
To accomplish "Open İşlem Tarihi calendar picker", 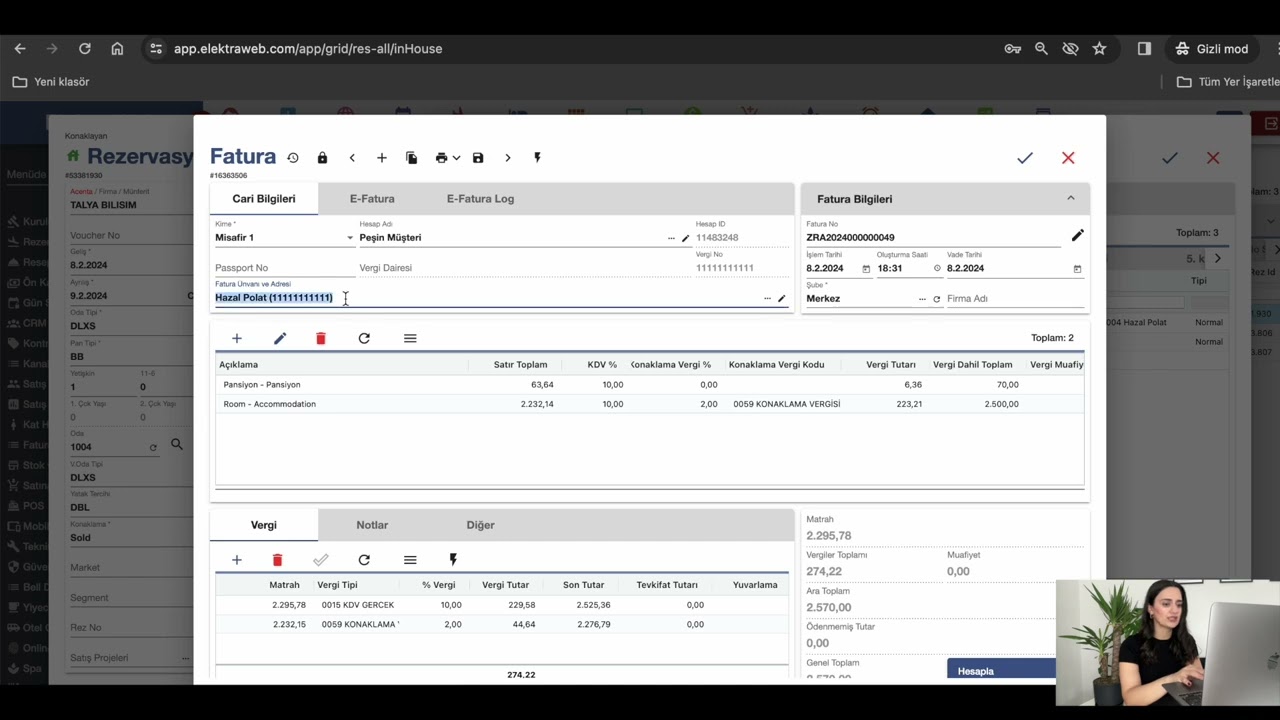I will coord(866,269).
